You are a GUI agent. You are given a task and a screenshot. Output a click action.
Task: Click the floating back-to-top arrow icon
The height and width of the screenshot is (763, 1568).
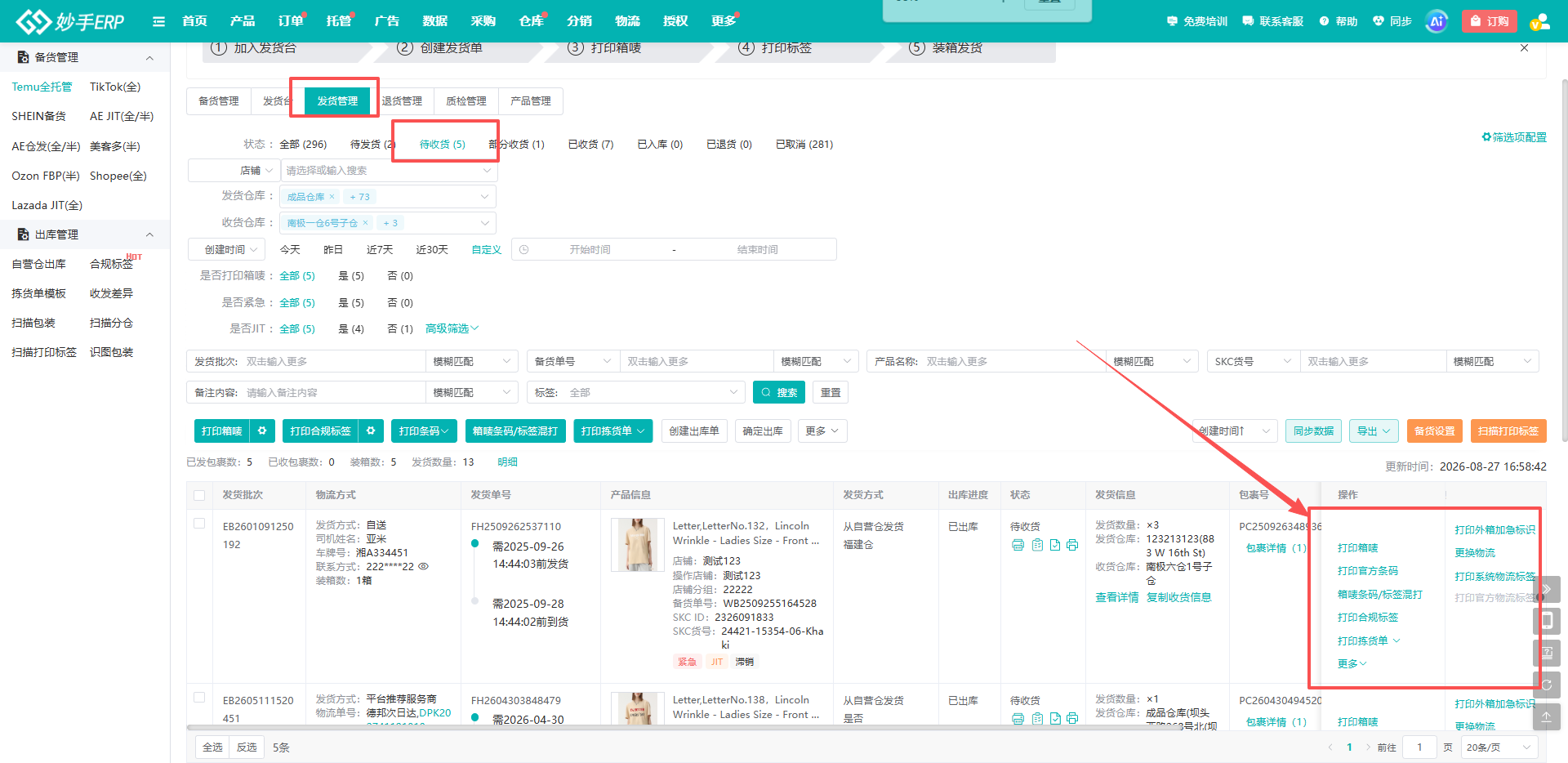1546,716
